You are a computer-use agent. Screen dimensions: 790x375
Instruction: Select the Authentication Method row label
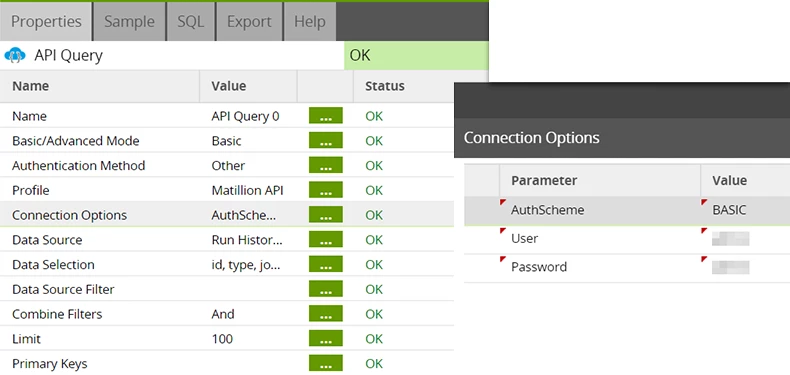[79, 166]
